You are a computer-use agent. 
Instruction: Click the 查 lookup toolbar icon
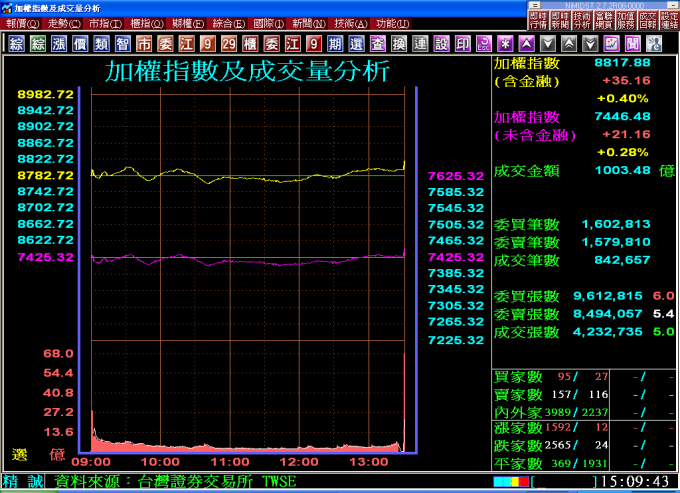[378, 44]
